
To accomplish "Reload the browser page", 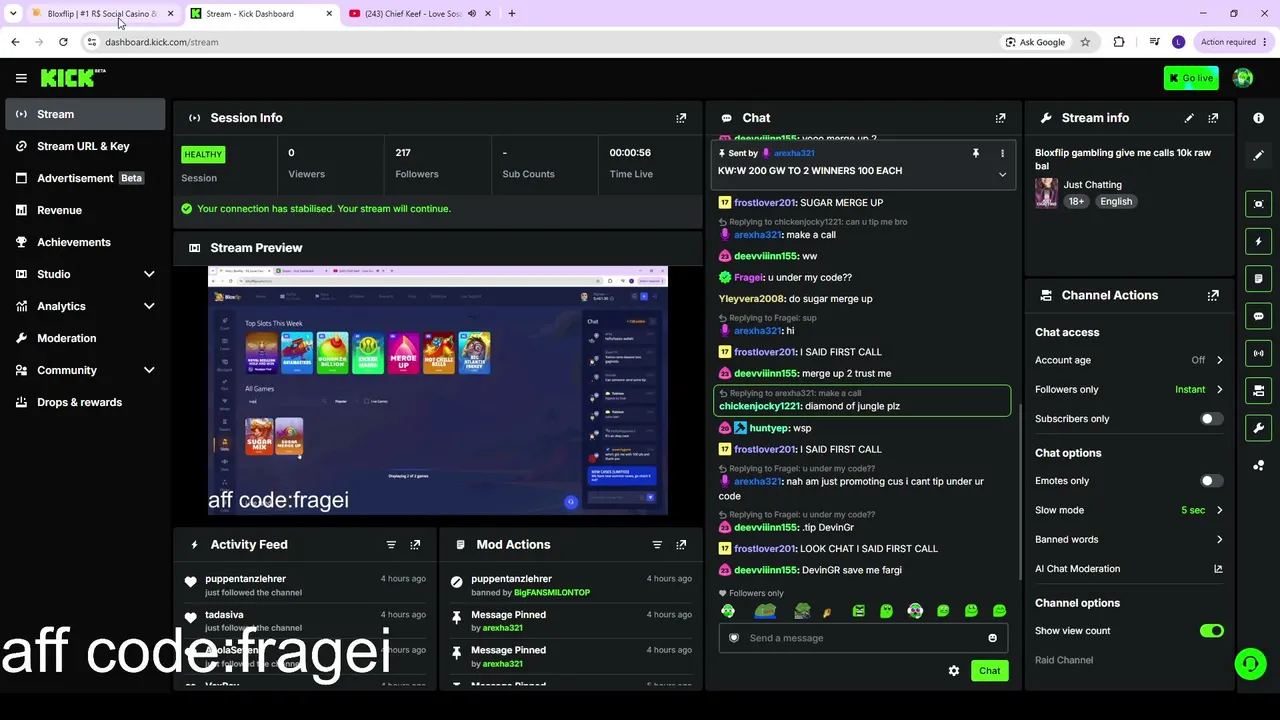I will click(x=63, y=42).
